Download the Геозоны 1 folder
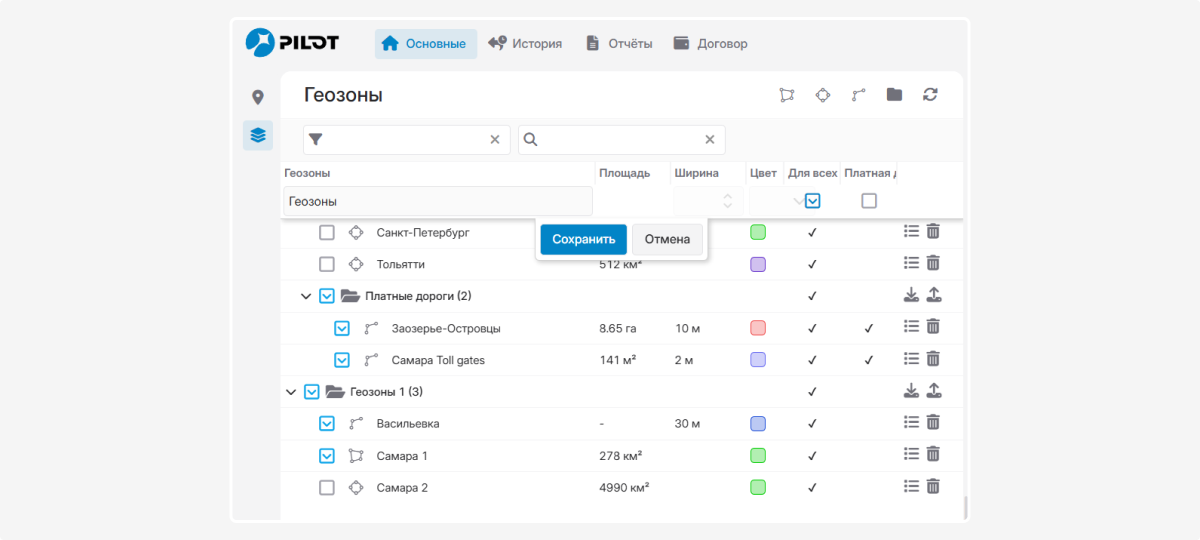Image resolution: width=1200 pixels, height=540 pixels. pyautogui.click(x=911, y=391)
